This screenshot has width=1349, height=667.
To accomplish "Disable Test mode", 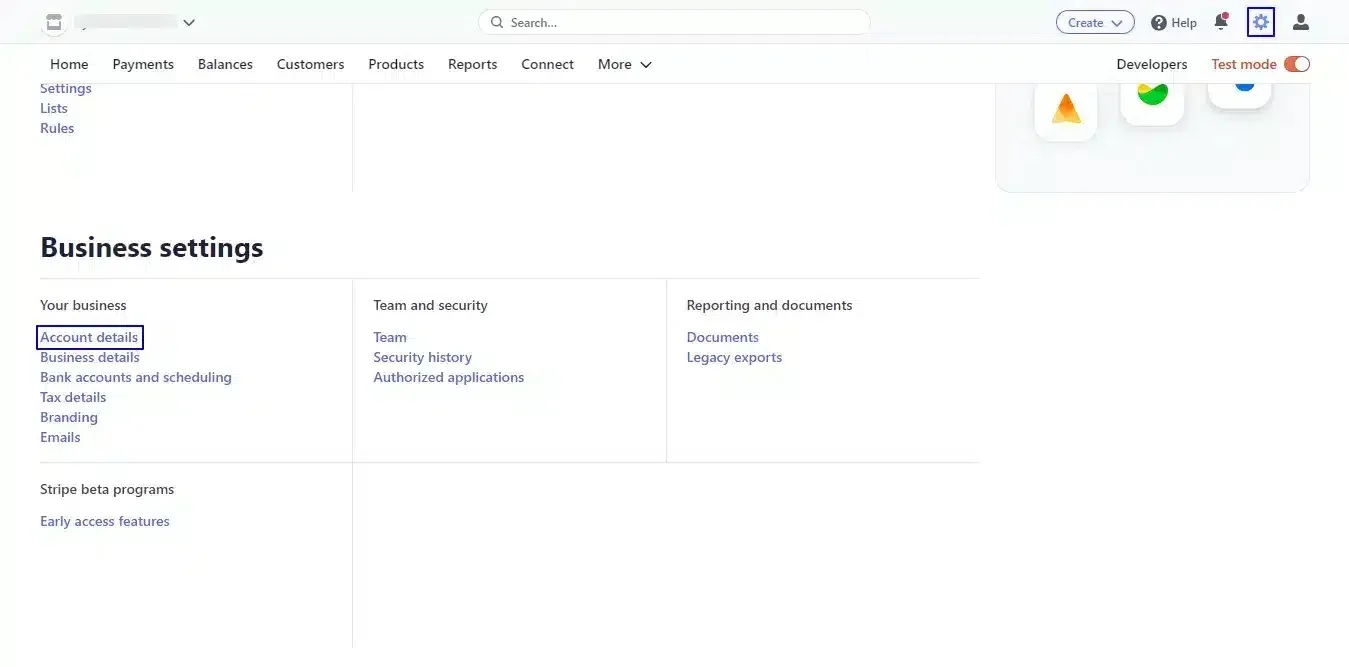I will (1296, 63).
